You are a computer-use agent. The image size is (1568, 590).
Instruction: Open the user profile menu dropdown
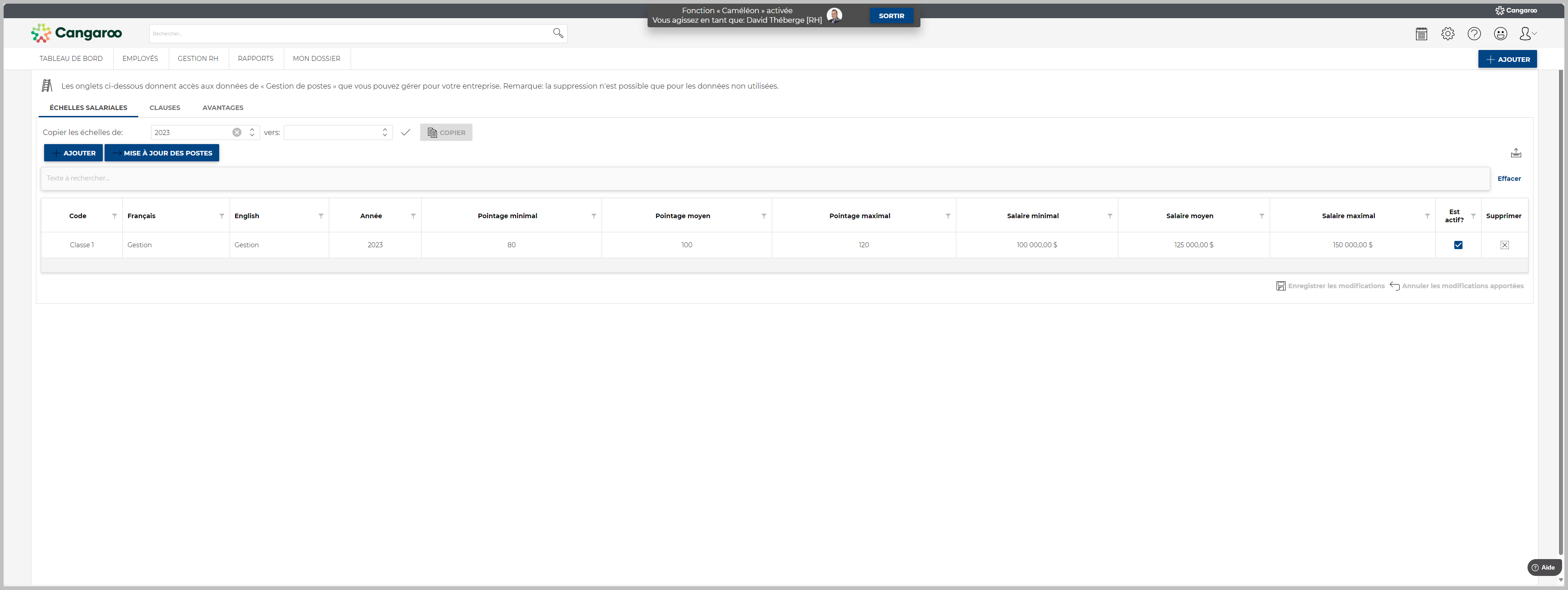pyautogui.click(x=1527, y=34)
